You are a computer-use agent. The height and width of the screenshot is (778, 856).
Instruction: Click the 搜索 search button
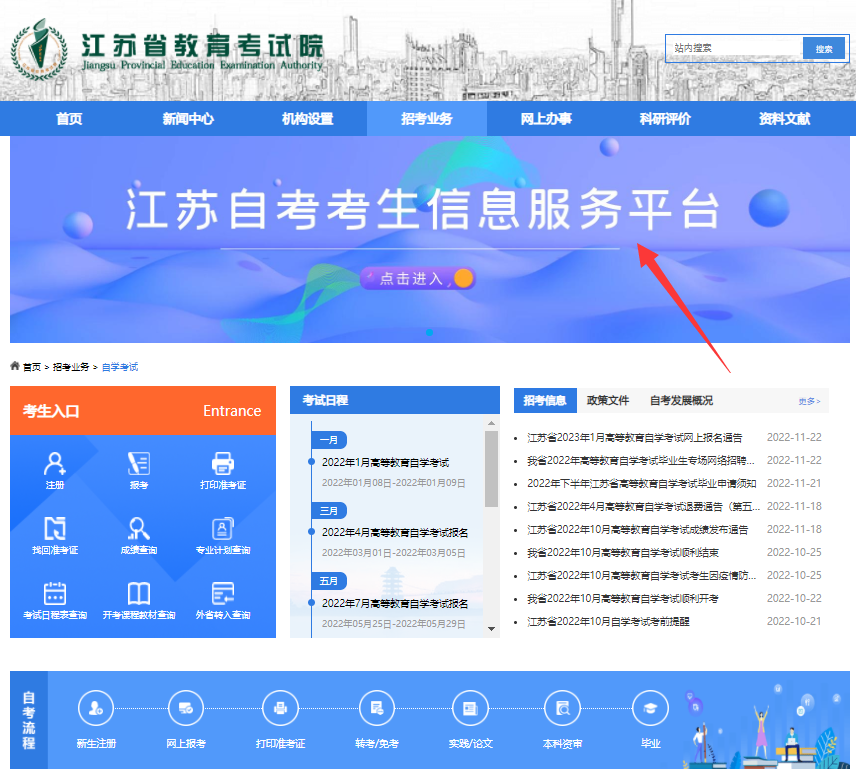(x=824, y=49)
